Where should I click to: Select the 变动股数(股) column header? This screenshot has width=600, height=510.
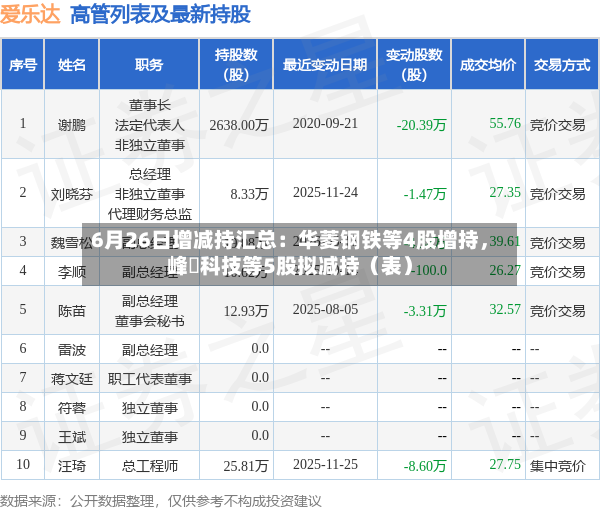pos(414,65)
